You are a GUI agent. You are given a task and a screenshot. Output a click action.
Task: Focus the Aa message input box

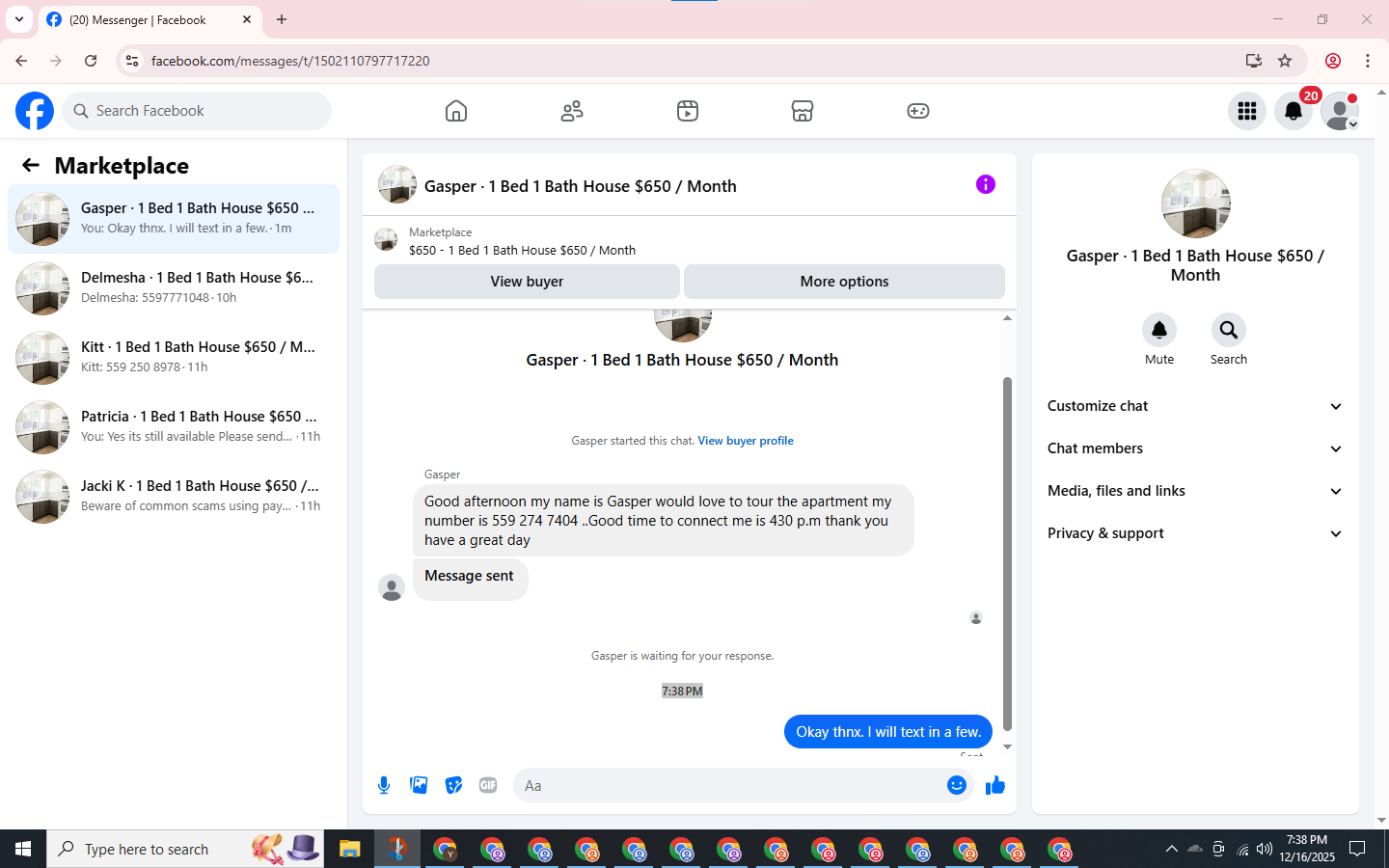[728, 785]
